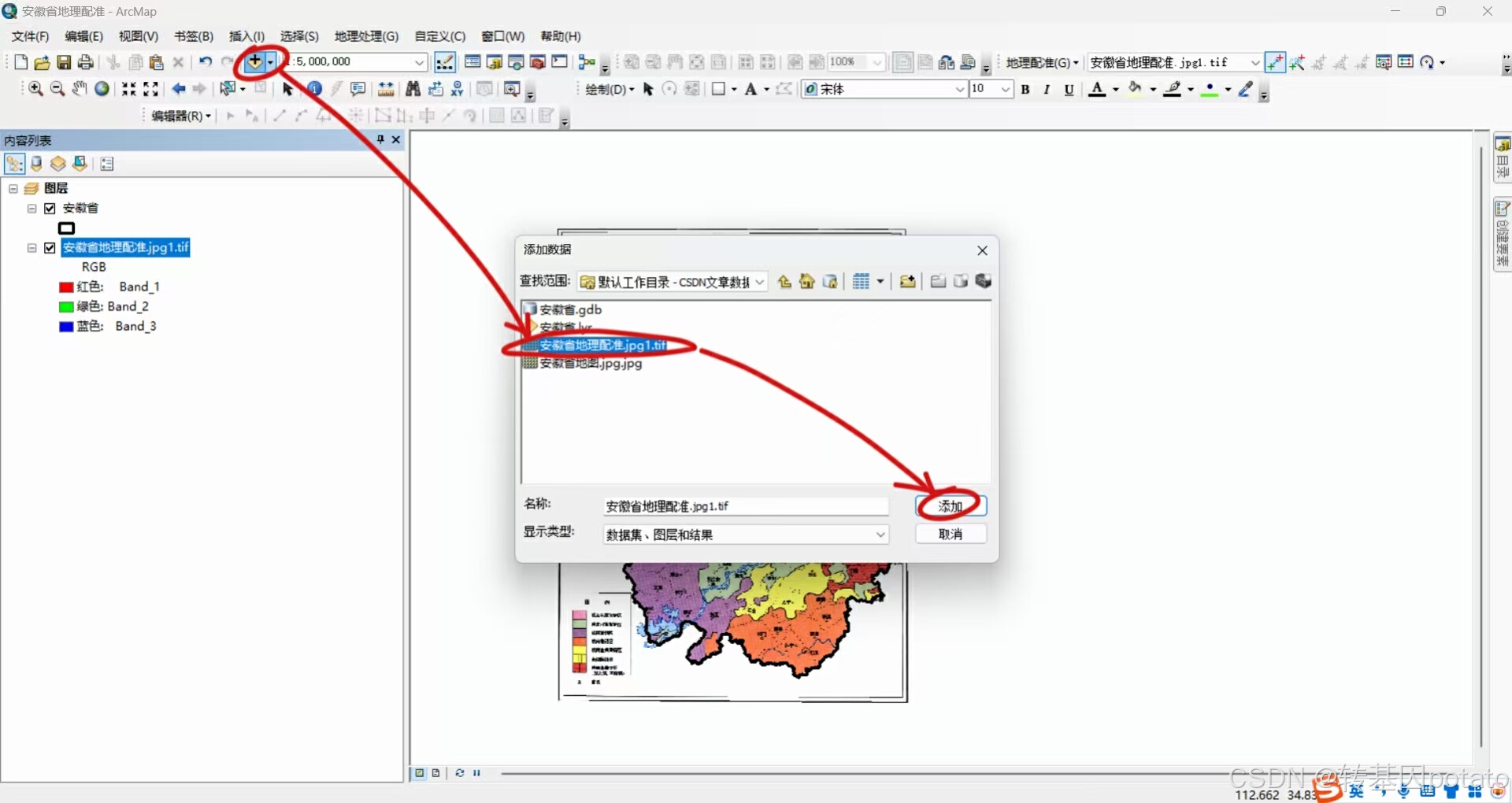Screen dimensions: 1512x803
Task: Open the 绘制(D) drawing menu button
Action: coord(610,90)
